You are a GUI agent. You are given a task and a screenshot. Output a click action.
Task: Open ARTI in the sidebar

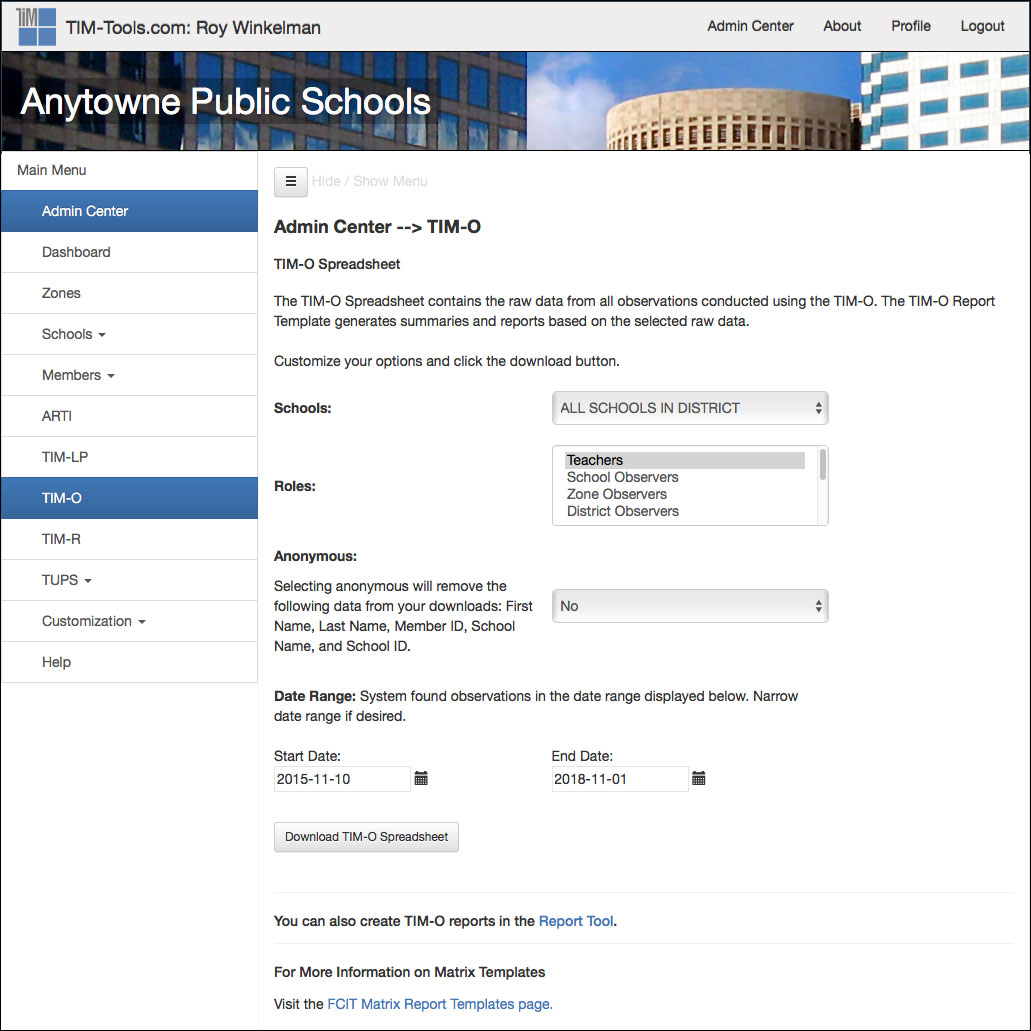point(130,416)
